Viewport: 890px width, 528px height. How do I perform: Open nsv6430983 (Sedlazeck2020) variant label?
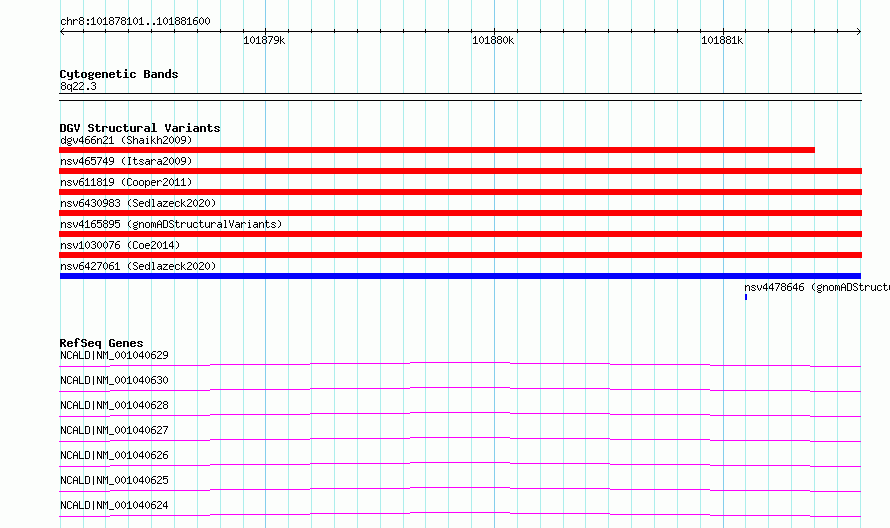138,203
